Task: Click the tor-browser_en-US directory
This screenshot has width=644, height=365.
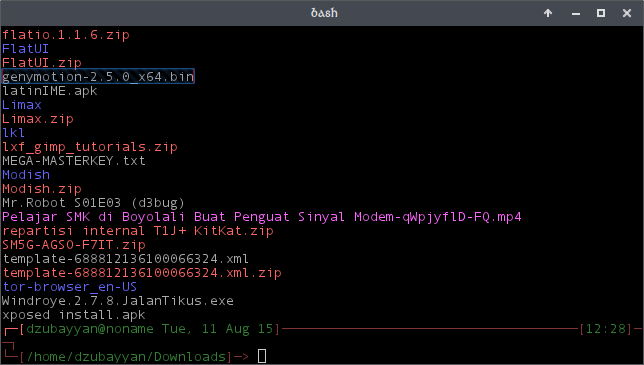Action: pos(70,287)
